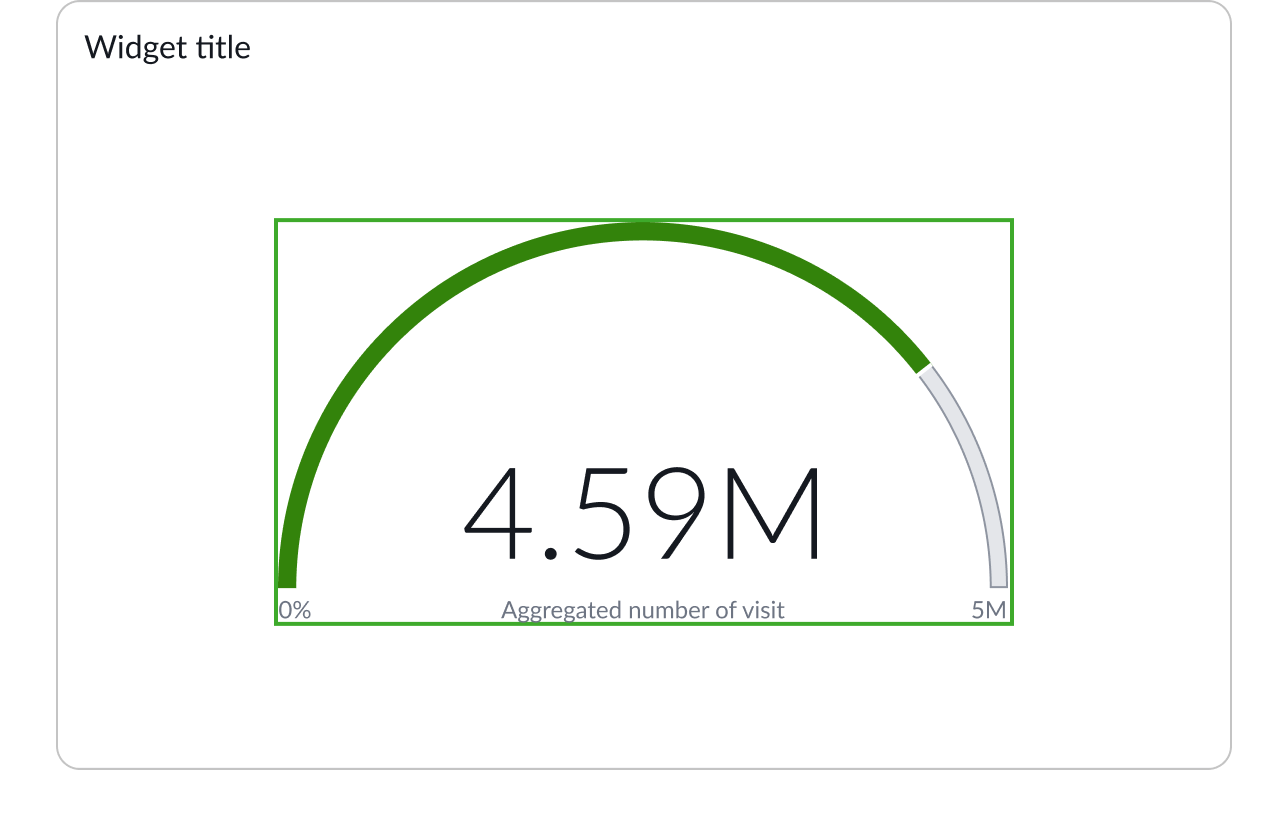The image size is (1288, 818).
Task: Click the top of the gauge arc
Action: 645,230
